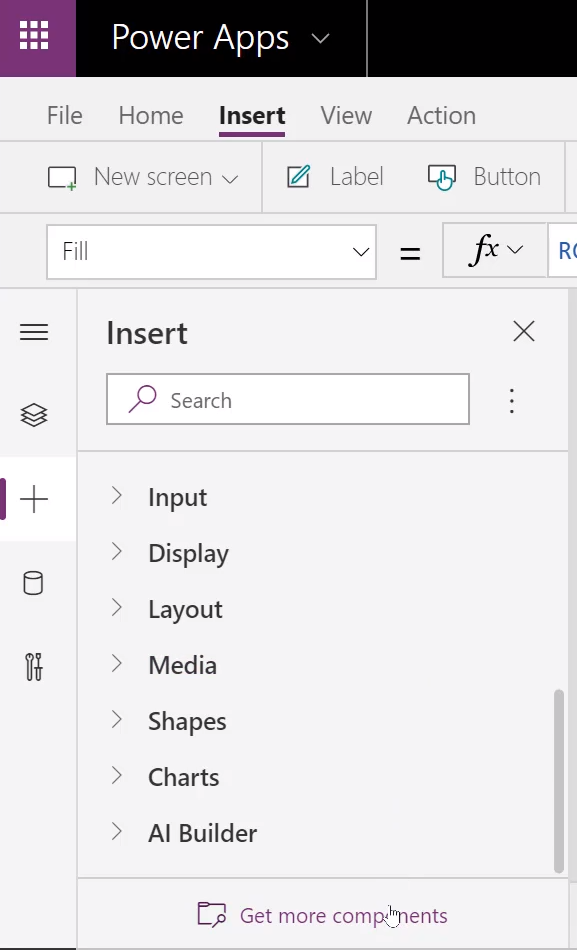Image resolution: width=577 pixels, height=950 pixels.
Task: Click the hamburger menu icon in sidebar
Action: pyautogui.click(x=34, y=332)
